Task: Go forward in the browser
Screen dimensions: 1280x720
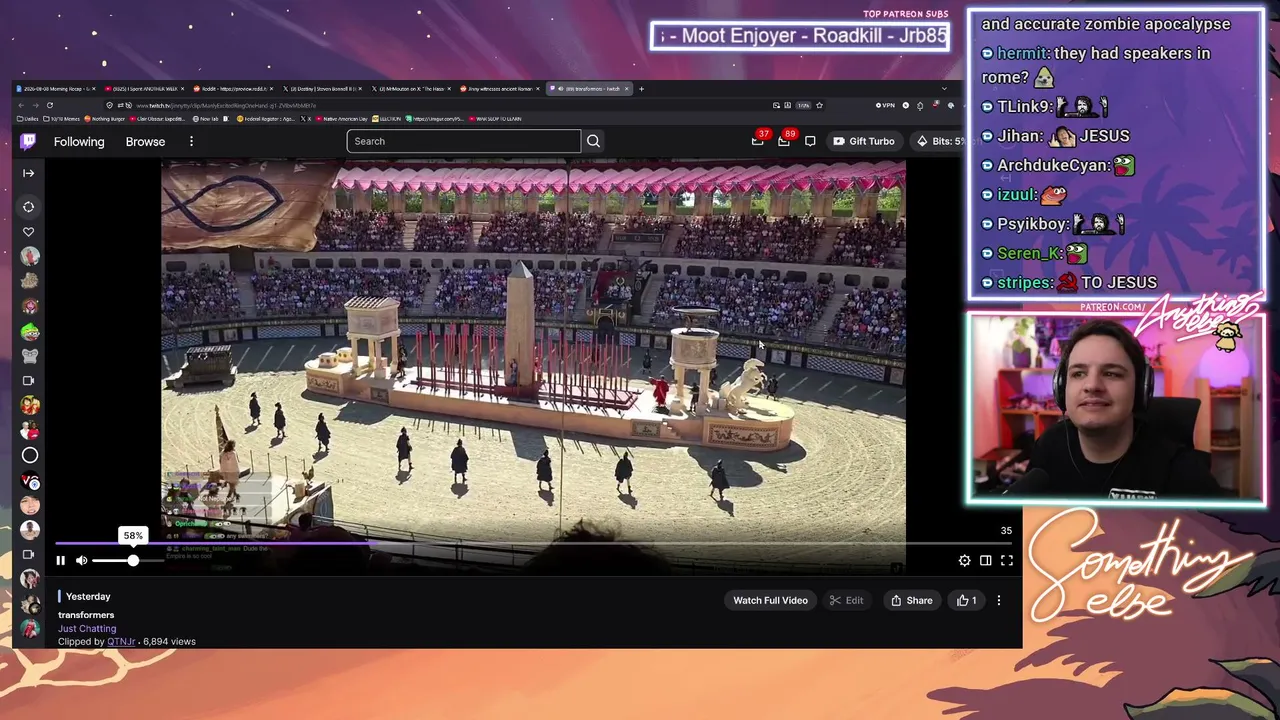Action: (35, 105)
